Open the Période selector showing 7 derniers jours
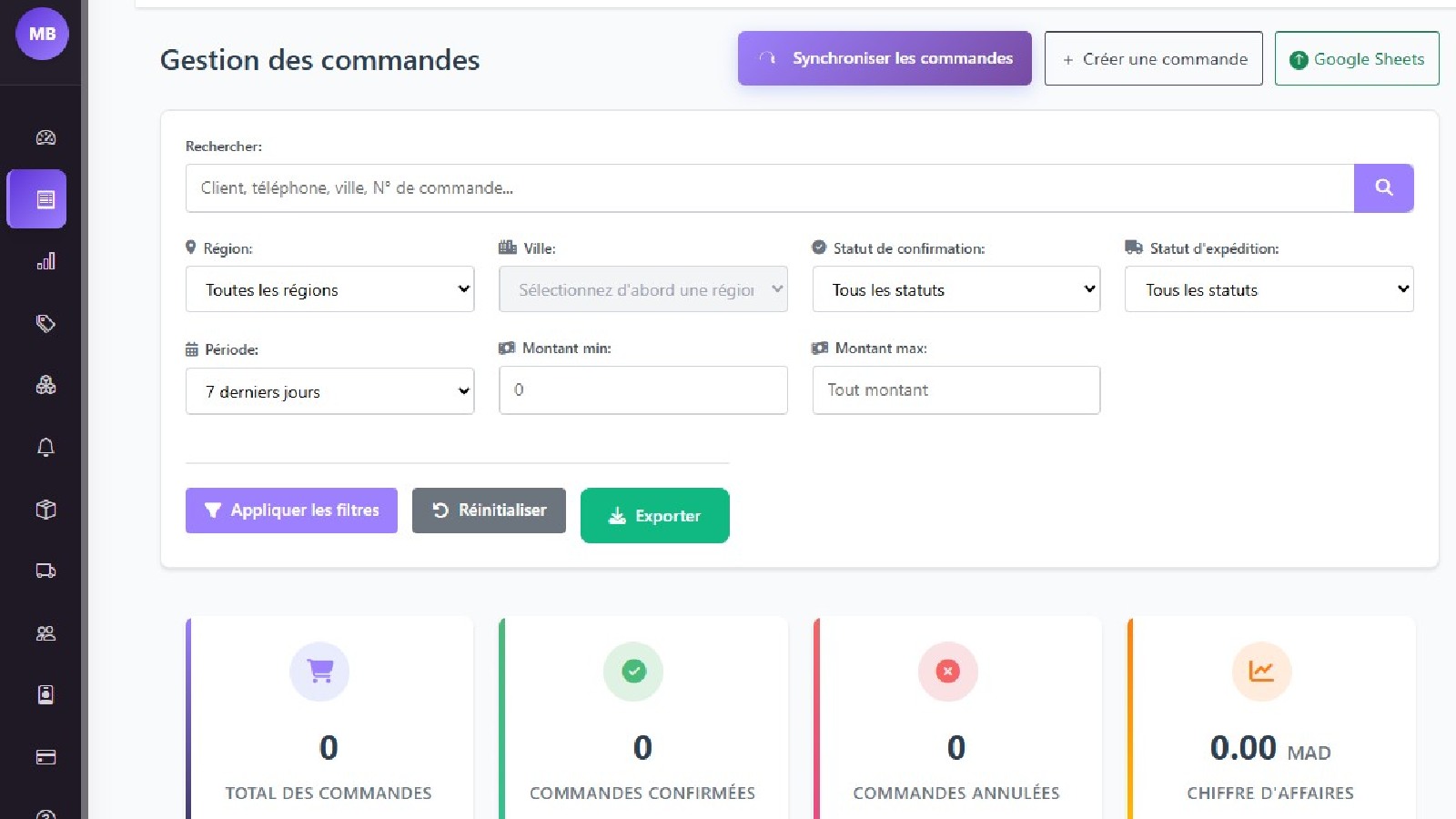1456x819 pixels. point(329,390)
